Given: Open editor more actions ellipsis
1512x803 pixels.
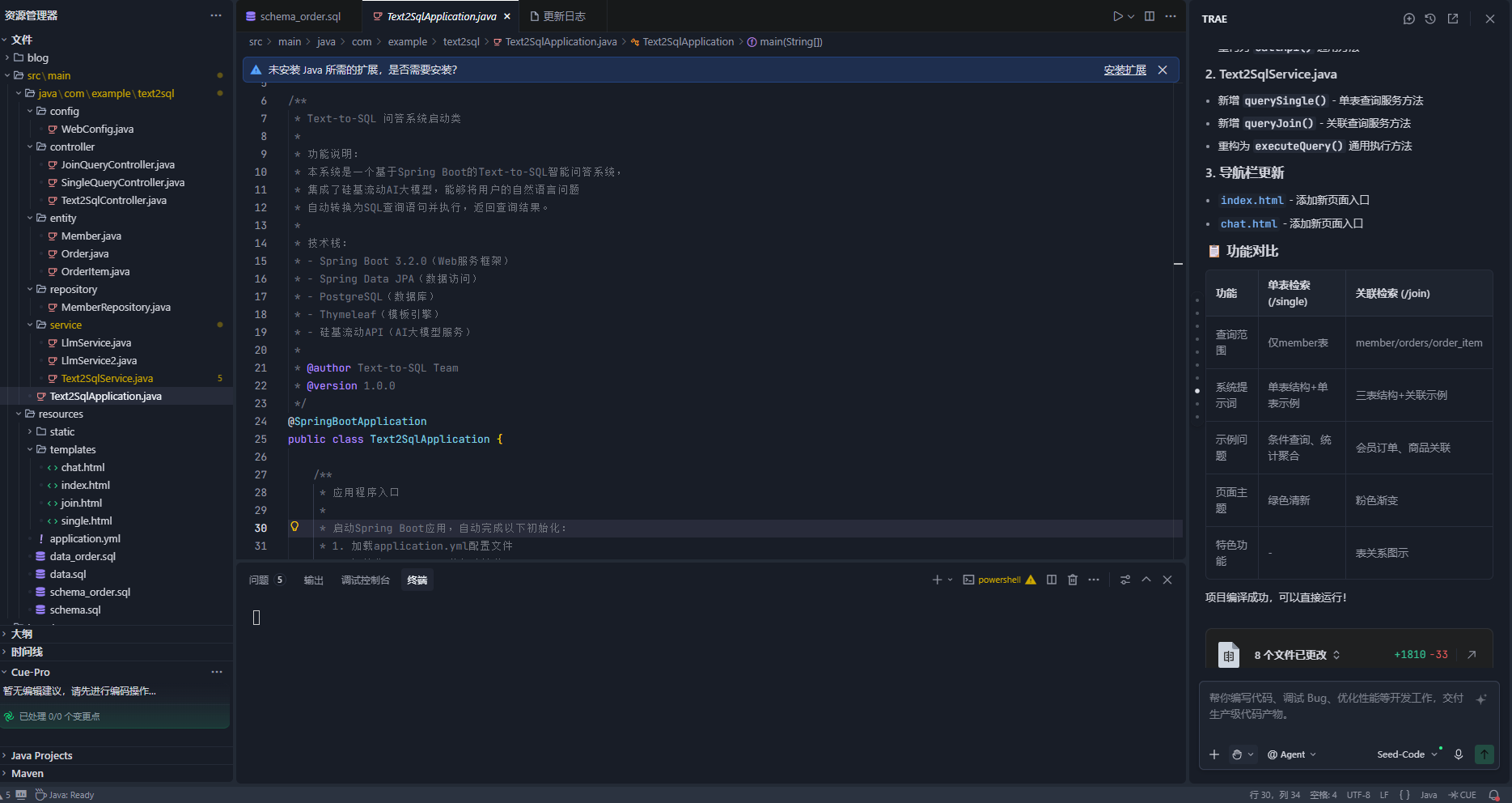Looking at the screenshot, I should [1171, 16].
